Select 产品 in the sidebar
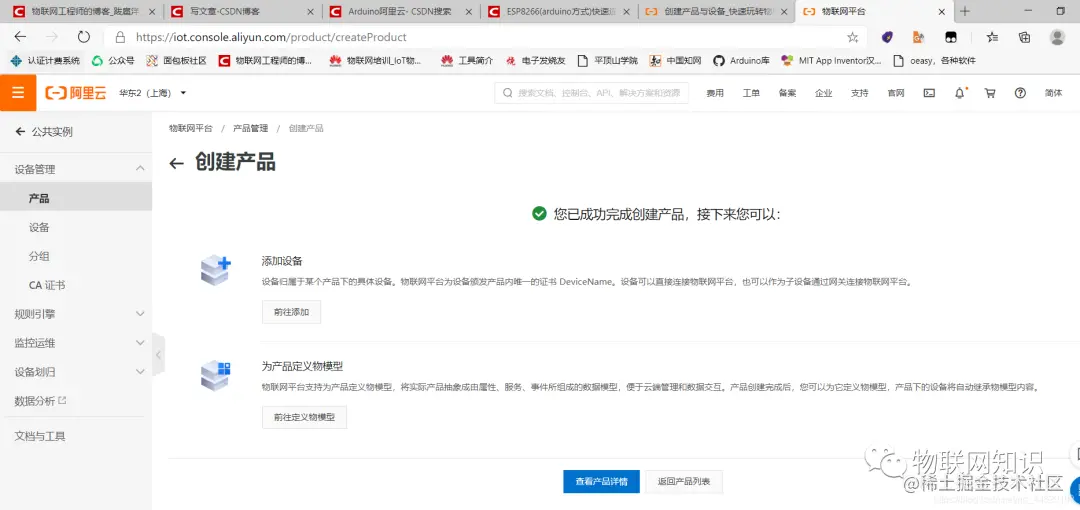1080x510 pixels. coord(76,198)
